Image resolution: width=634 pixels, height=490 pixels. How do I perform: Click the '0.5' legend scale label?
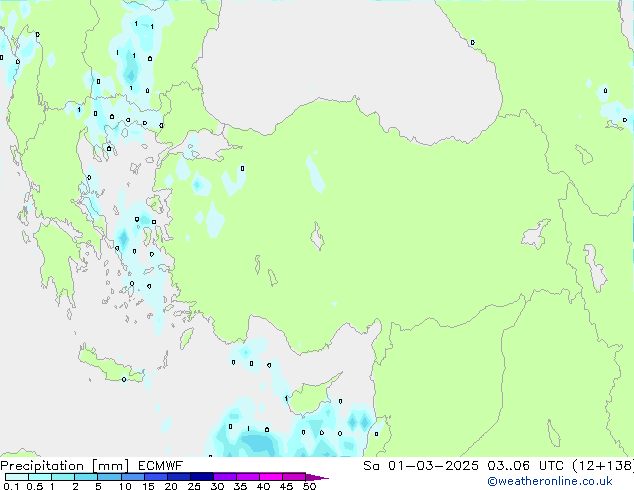(x=34, y=486)
